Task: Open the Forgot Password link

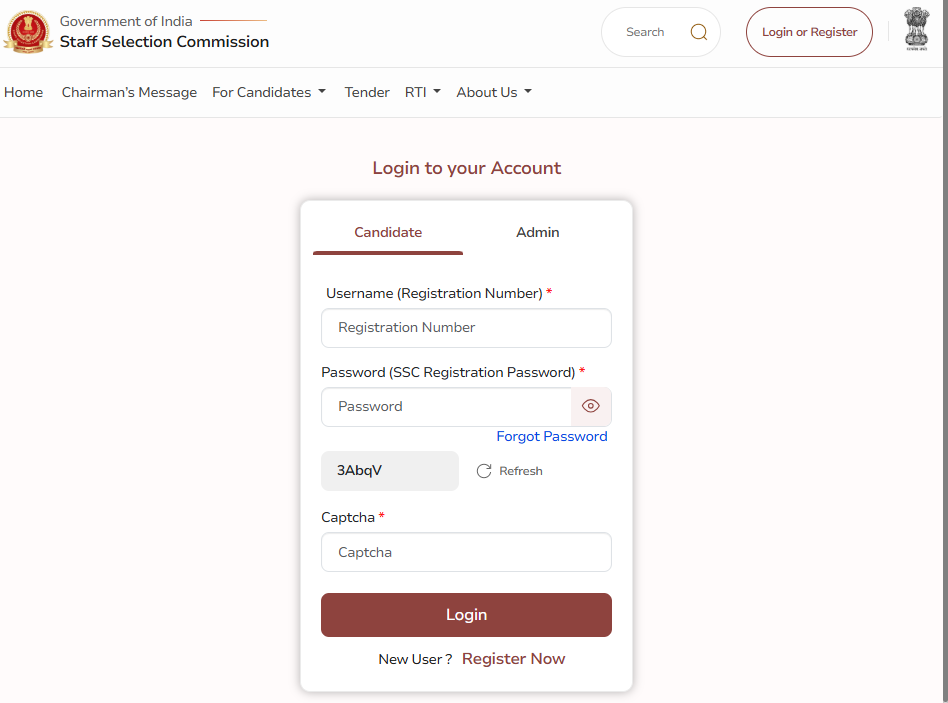Action: point(551,436)
